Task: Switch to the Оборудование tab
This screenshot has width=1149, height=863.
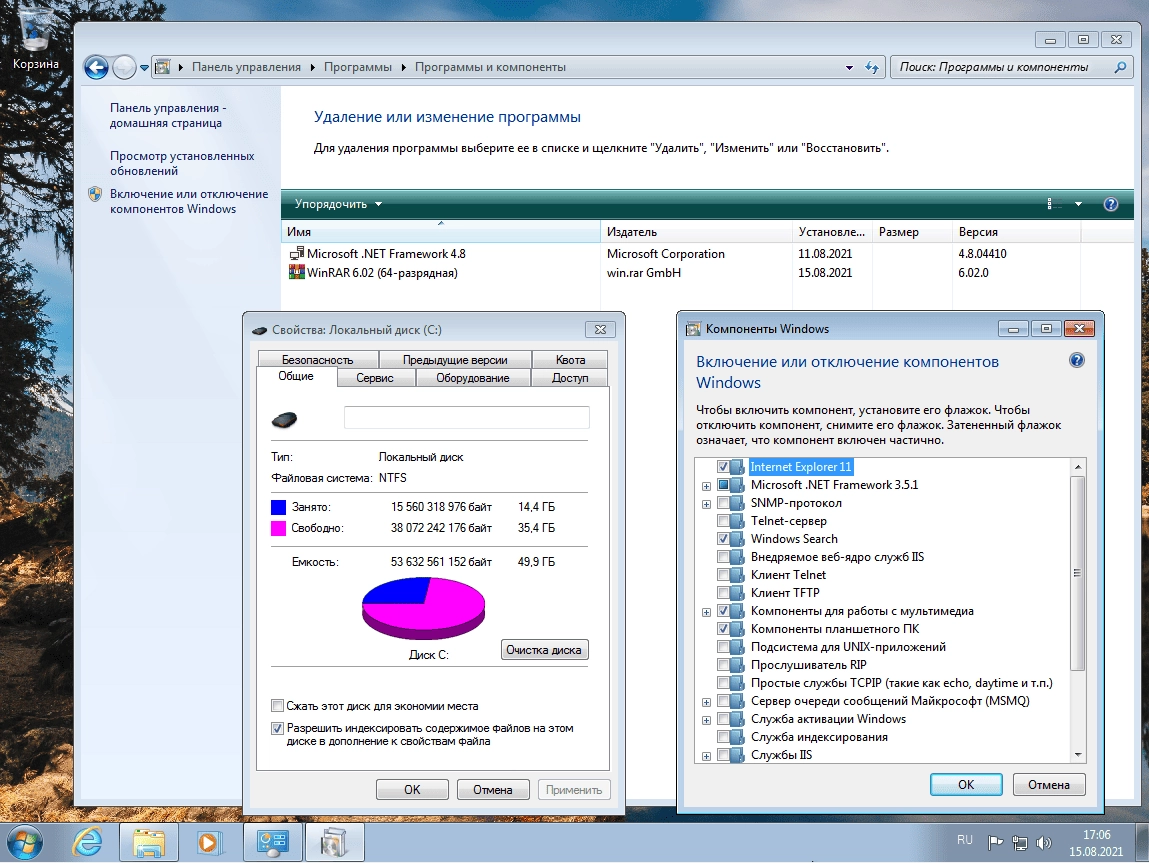Action: tap(473, 378)
